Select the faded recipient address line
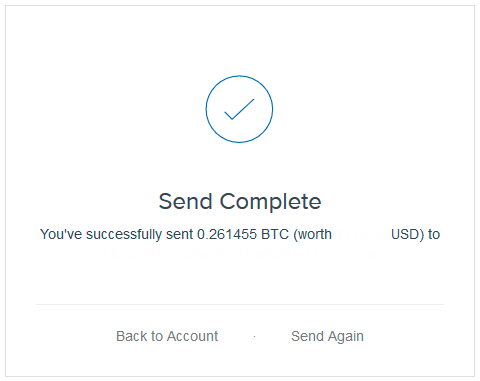Screen dimensions: 480x381 click(240, 254)
